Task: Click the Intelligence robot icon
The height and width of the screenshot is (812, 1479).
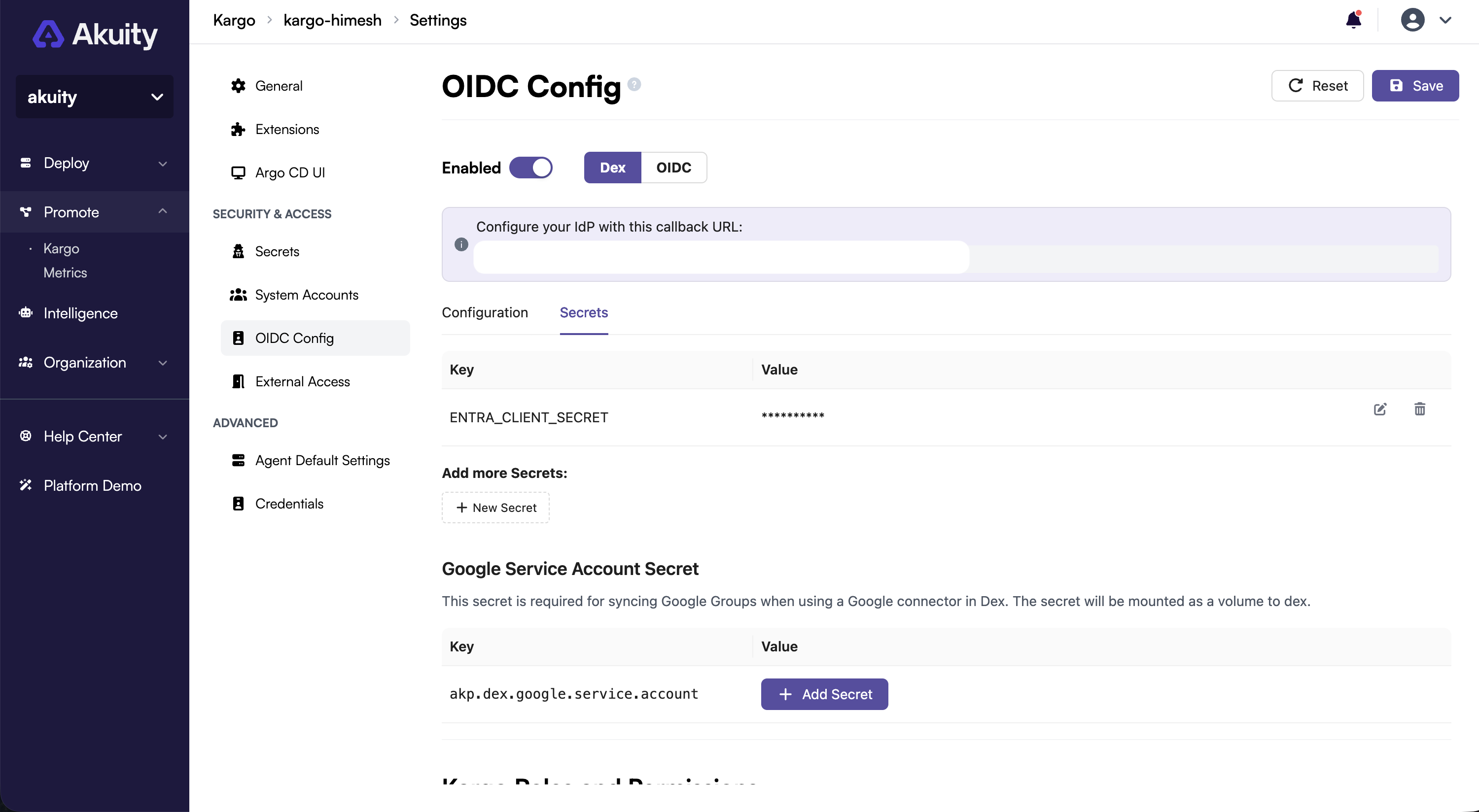Action: tap(25, 313)
